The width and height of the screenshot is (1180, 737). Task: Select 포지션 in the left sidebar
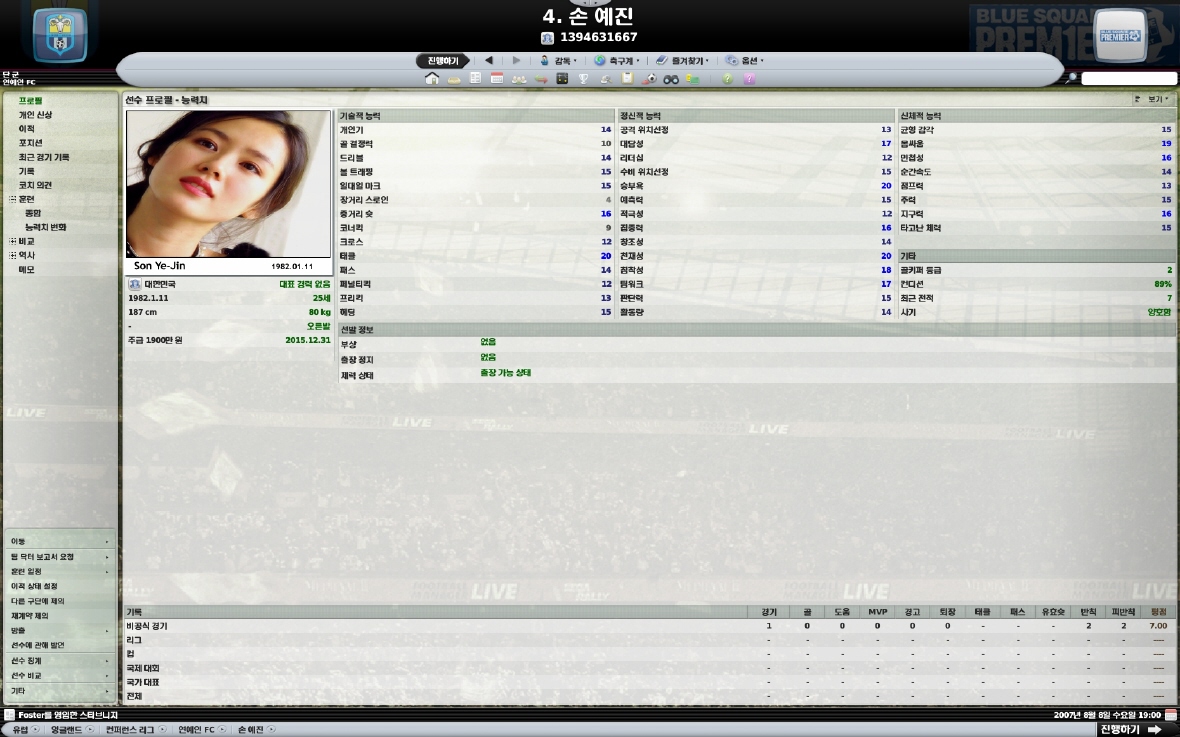click(30, 143)
